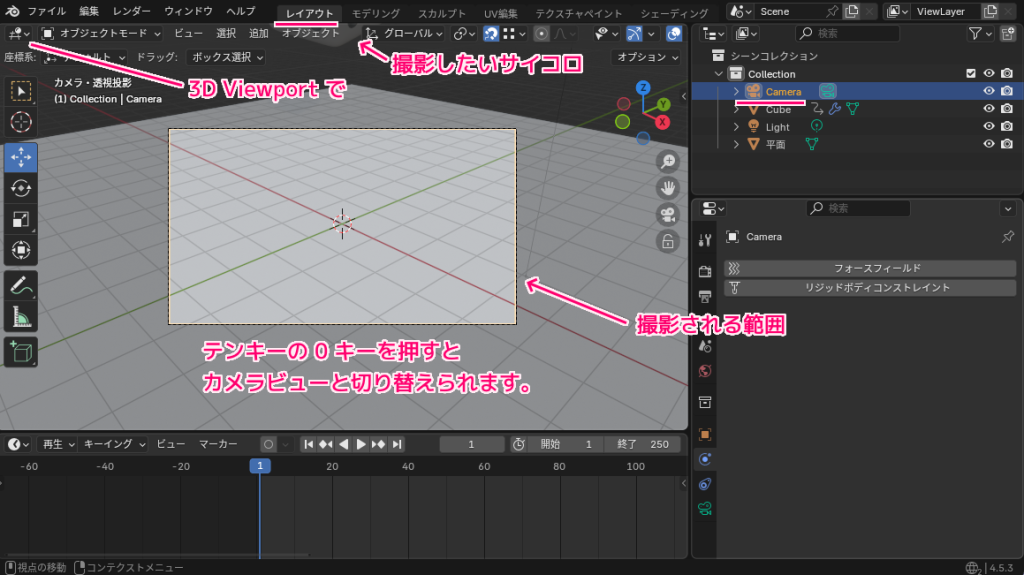Screen dimensions: 1024x575
Task: Select the Transform tool in the toolbar
Action: pyautogui.click(x=21, y=250)
